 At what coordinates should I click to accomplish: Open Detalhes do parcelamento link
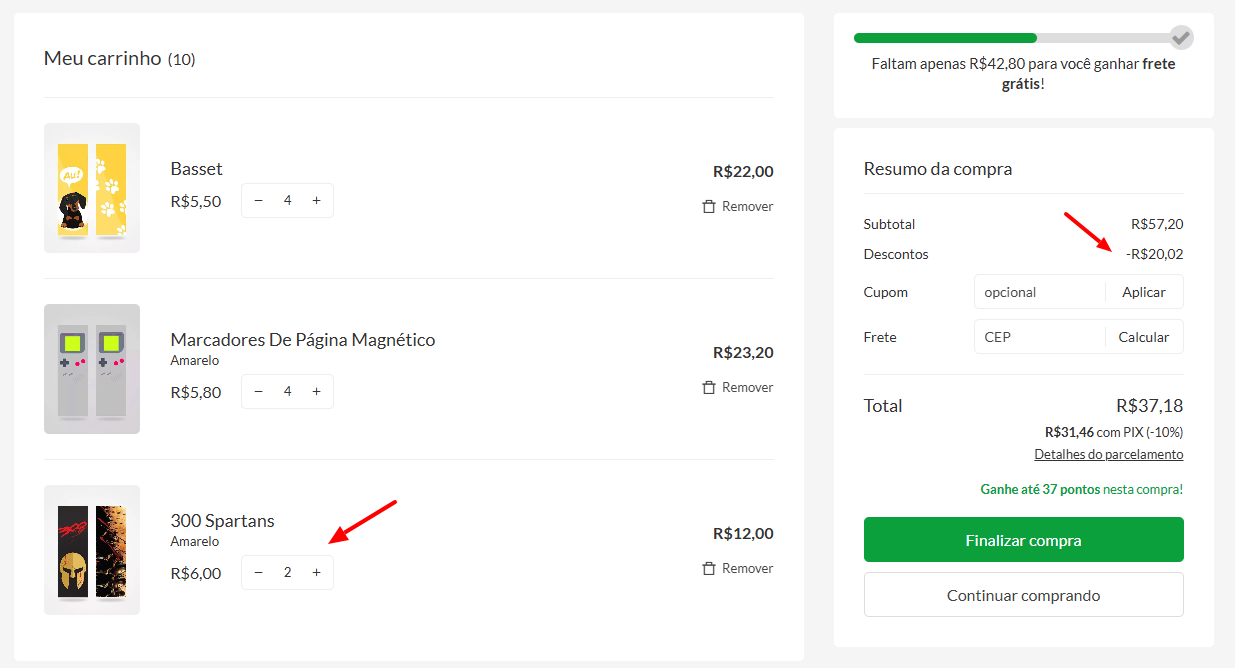pos(1109,454)
